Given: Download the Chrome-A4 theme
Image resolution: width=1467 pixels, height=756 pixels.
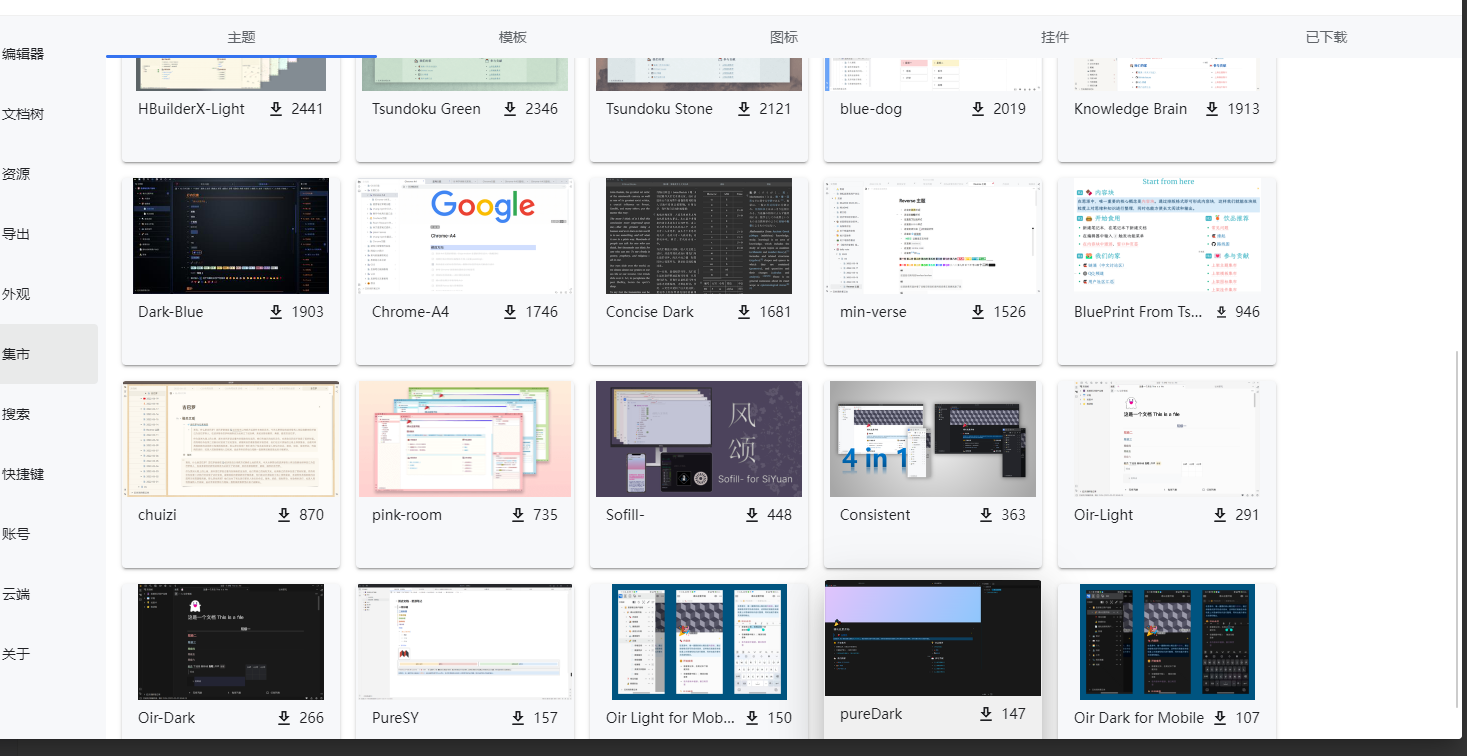Looking at the screenshot, I should click(x=512, y=312).
